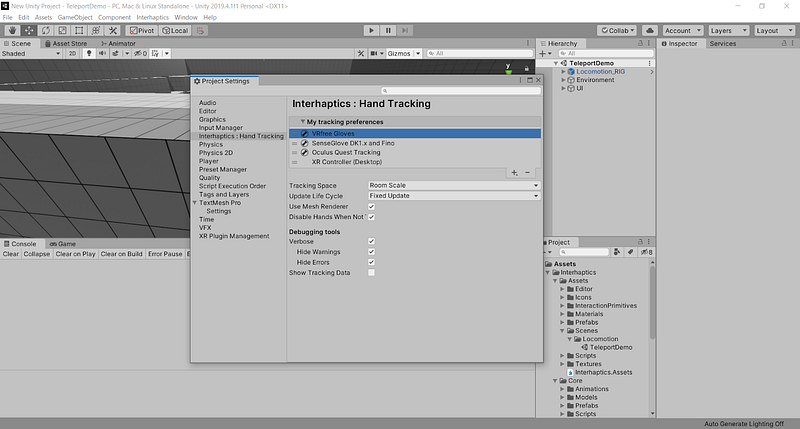Click Project Settings search field

tap(461, 91)
